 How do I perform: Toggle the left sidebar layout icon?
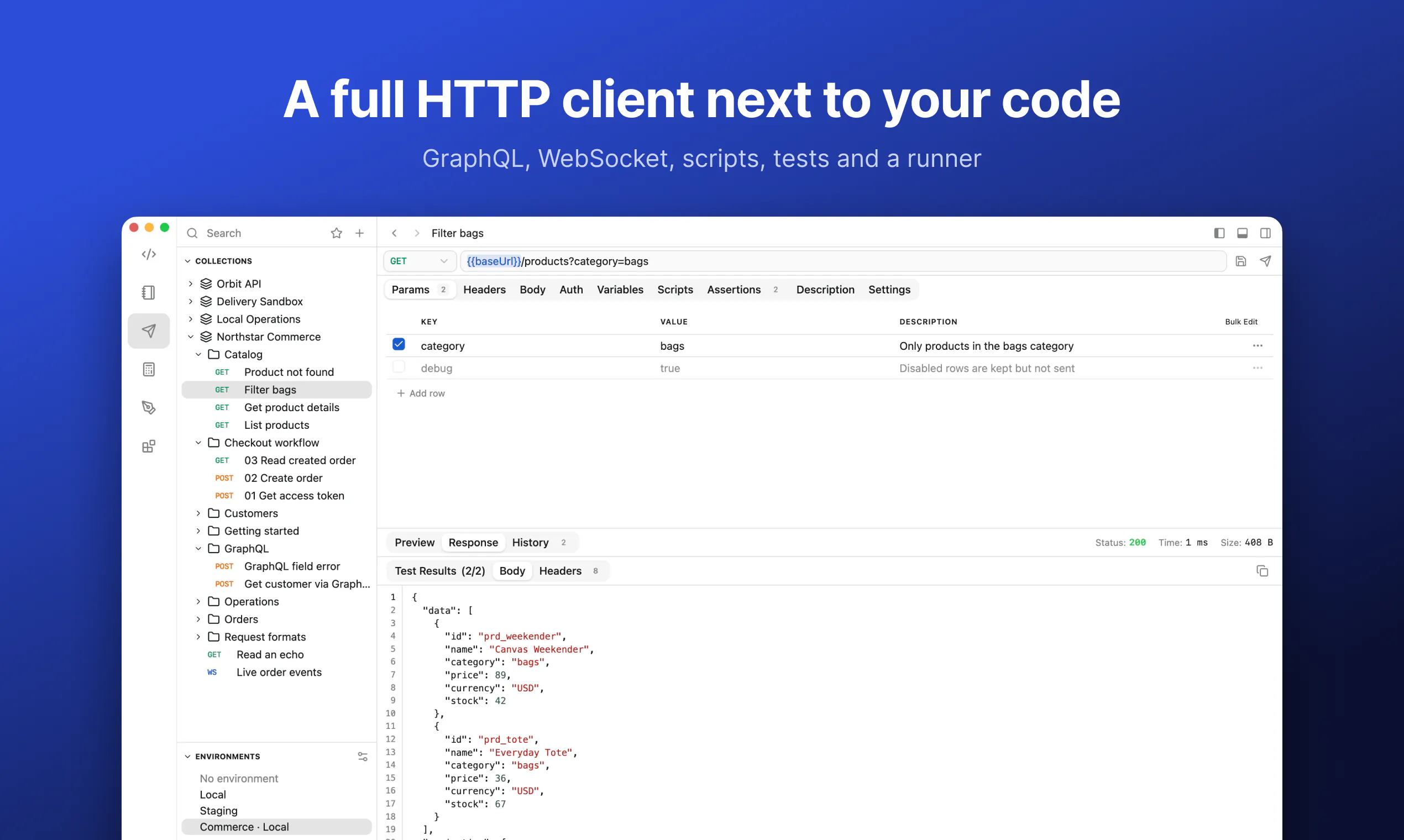[1219, 233]
